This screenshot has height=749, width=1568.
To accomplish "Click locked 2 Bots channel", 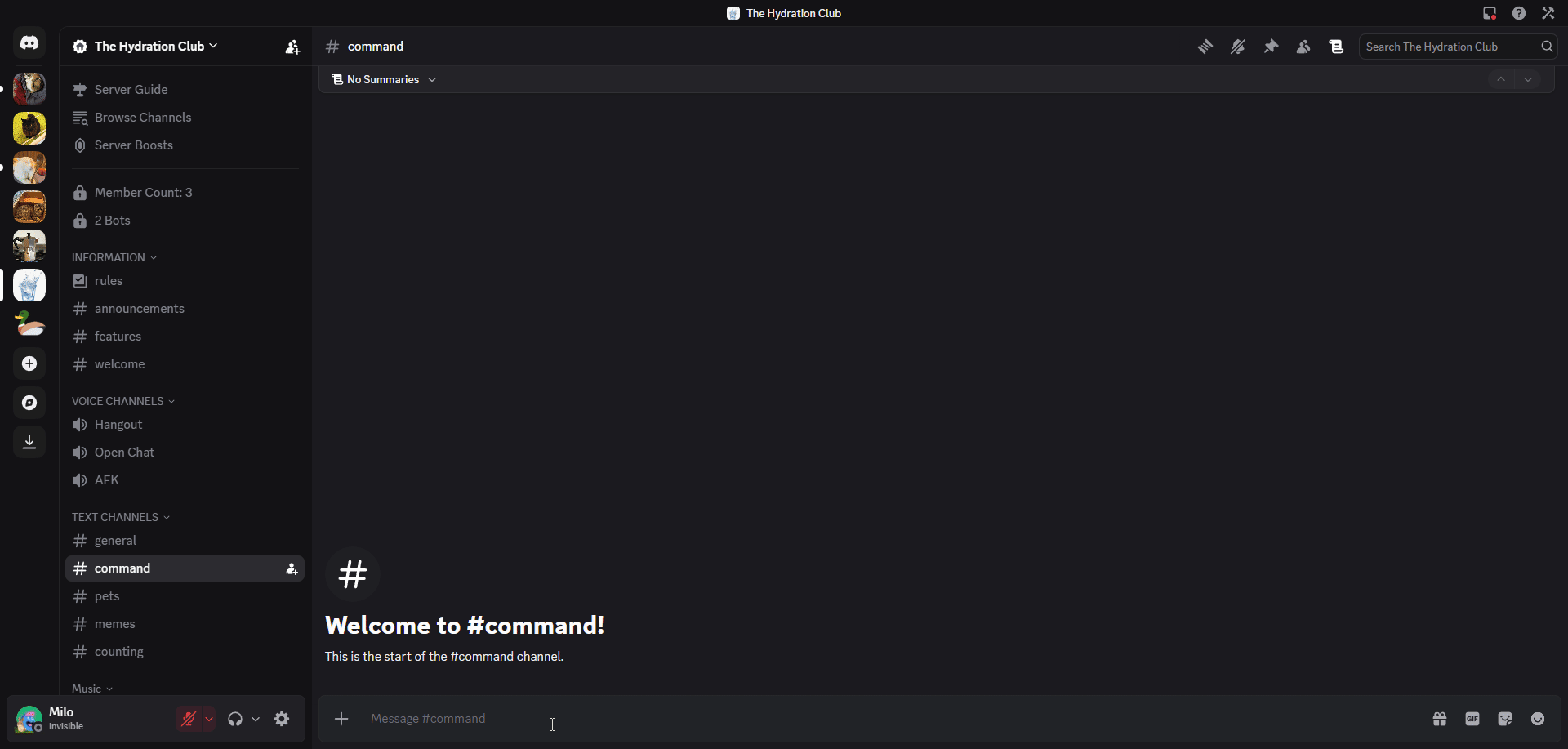I will 185,221.
